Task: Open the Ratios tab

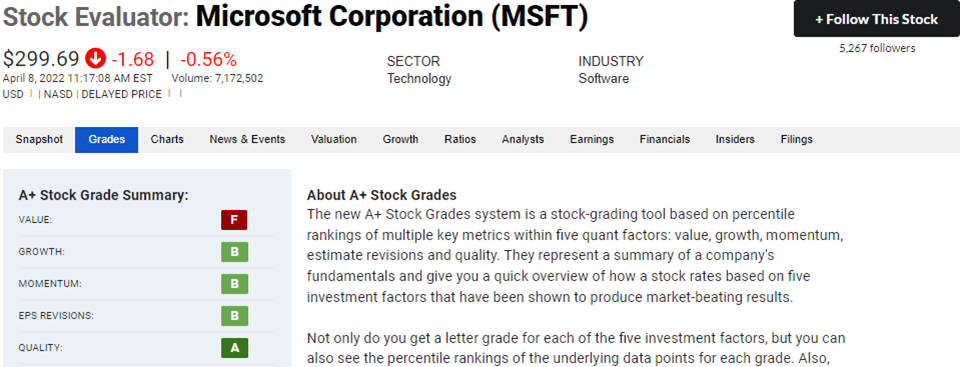Action: click(460, 140)
